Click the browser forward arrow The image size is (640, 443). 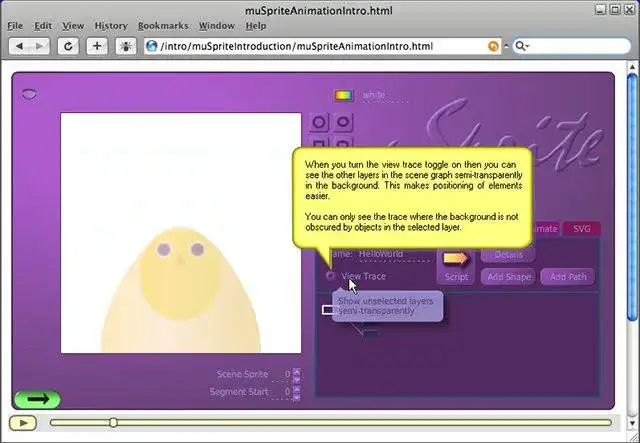pyautogui.click(x=40, y=46)
